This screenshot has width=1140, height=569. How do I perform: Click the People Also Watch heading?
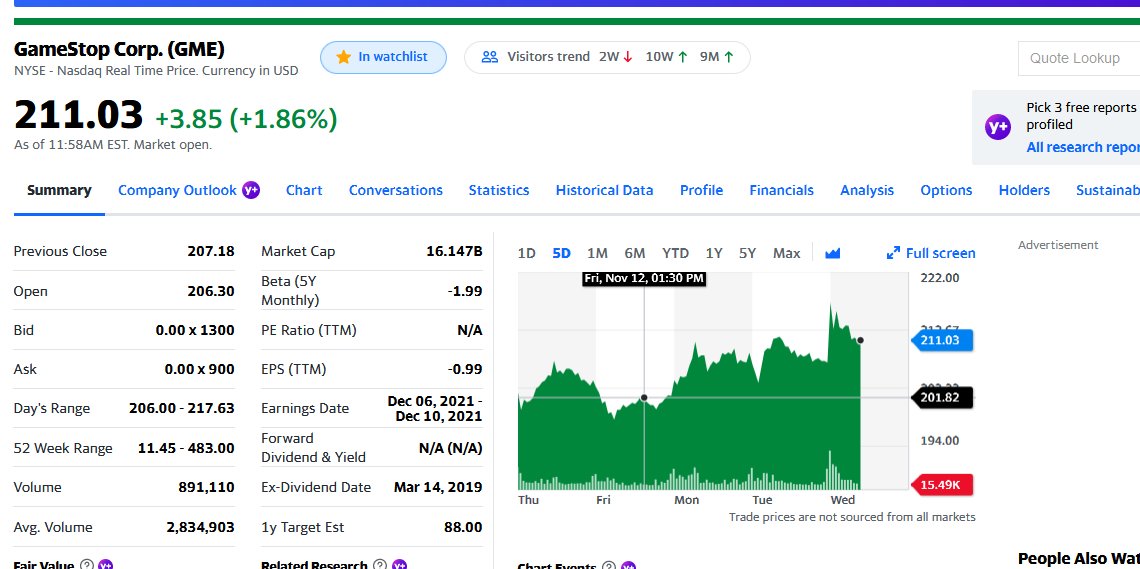[1079, 558]
